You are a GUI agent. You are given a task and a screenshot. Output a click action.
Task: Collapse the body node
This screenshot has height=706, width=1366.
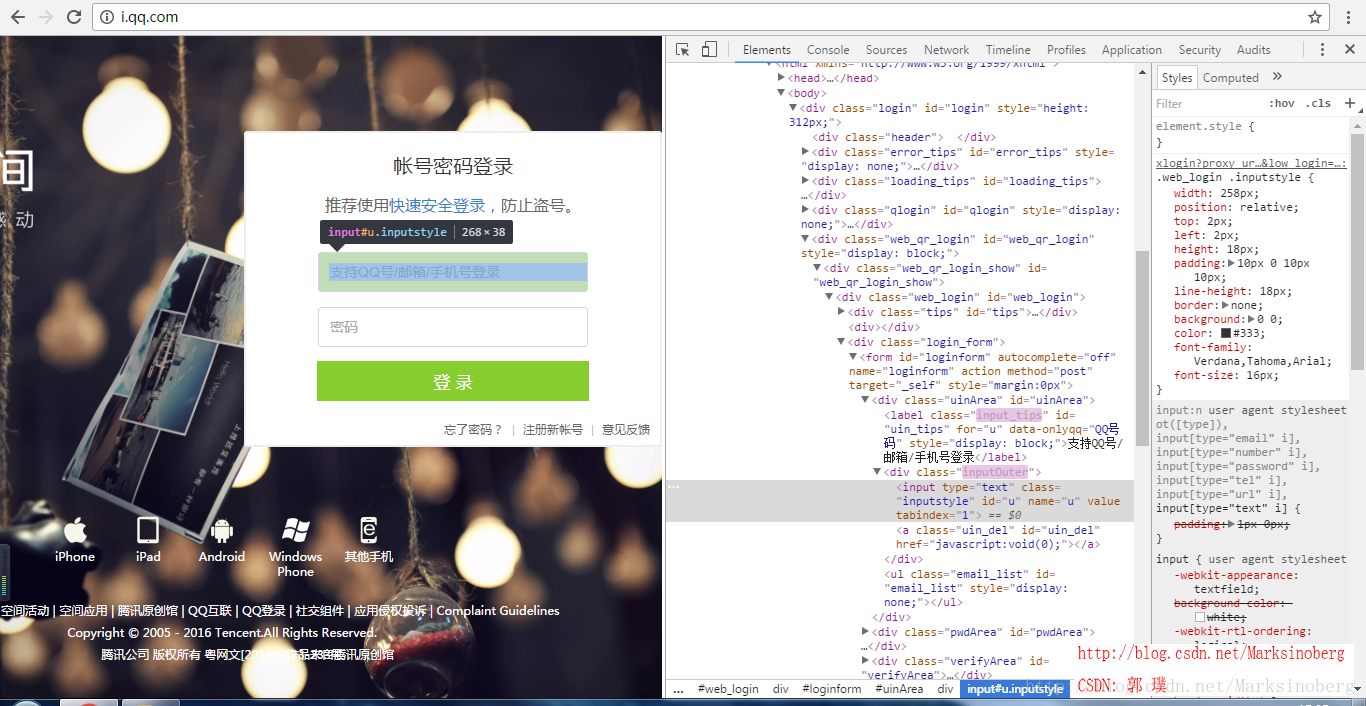pos(782,93)
